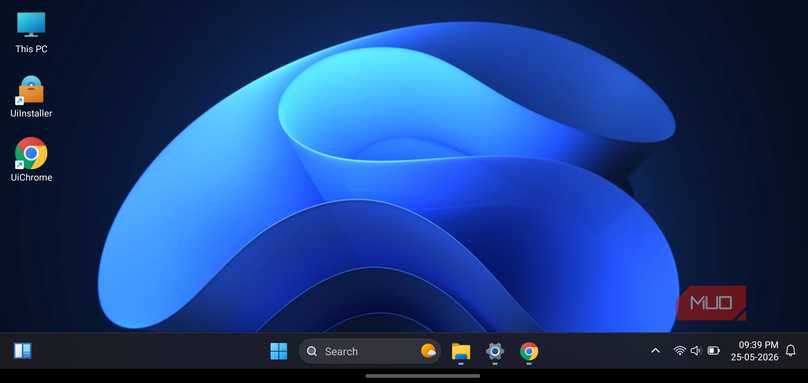
Task: Open Settings gear in the taskbar
Action: click(495, 351)
